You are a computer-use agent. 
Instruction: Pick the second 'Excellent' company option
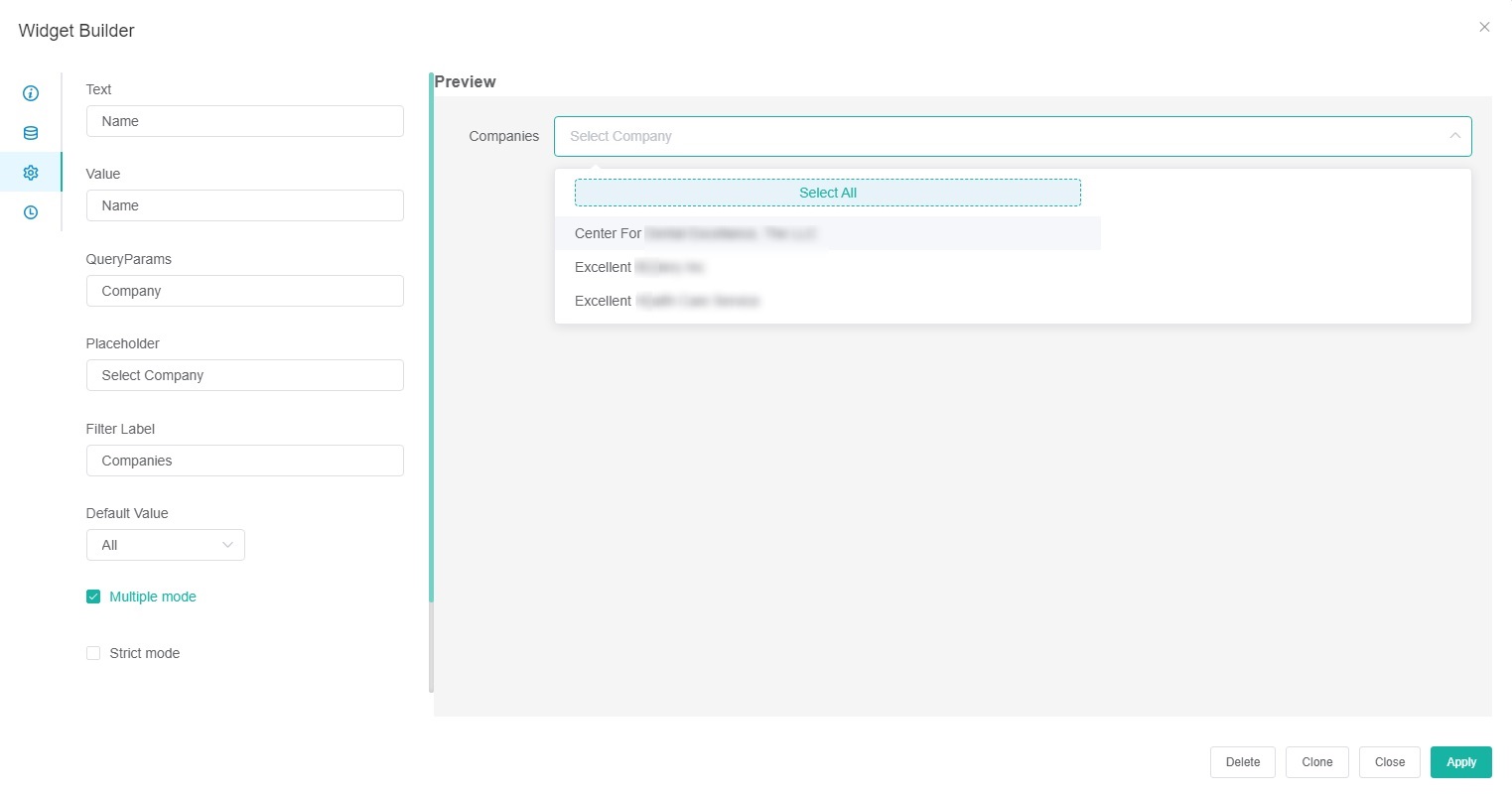click(x=666, y=301)
